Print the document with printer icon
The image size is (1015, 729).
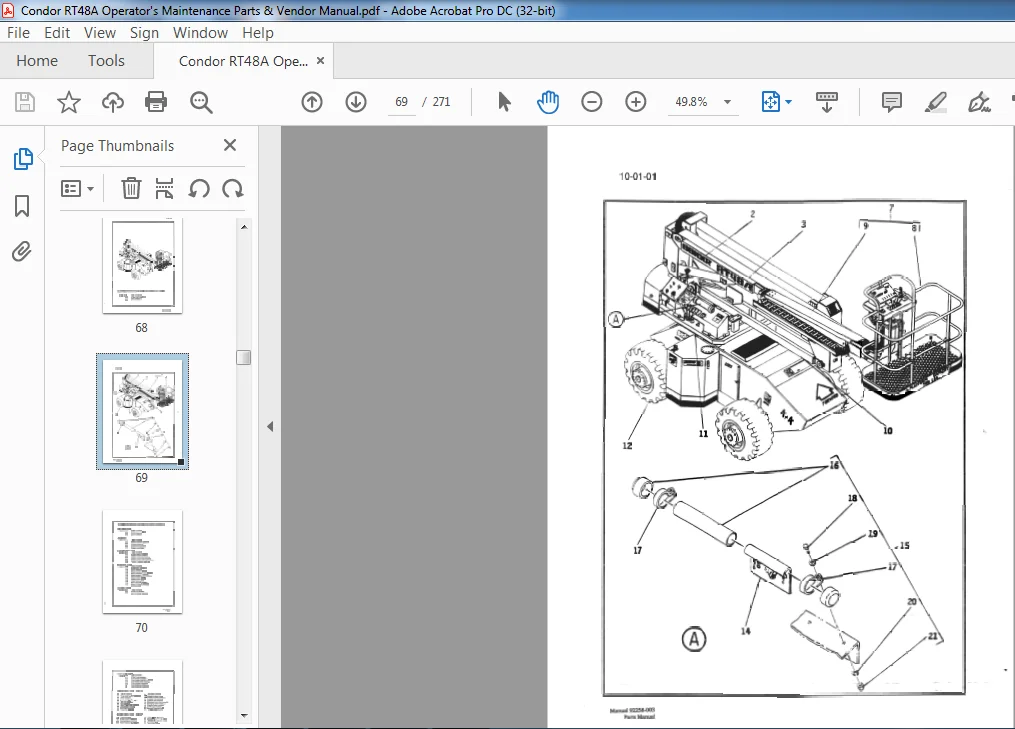tap(156, 102)
